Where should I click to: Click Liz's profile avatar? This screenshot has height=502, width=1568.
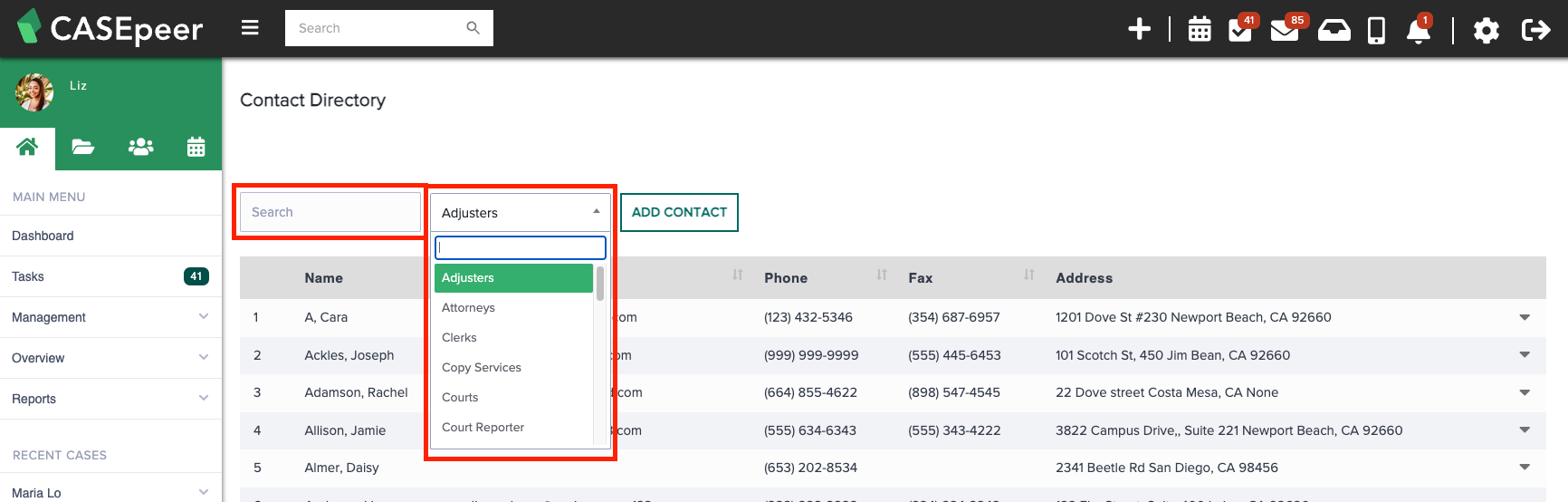(34, 92)
